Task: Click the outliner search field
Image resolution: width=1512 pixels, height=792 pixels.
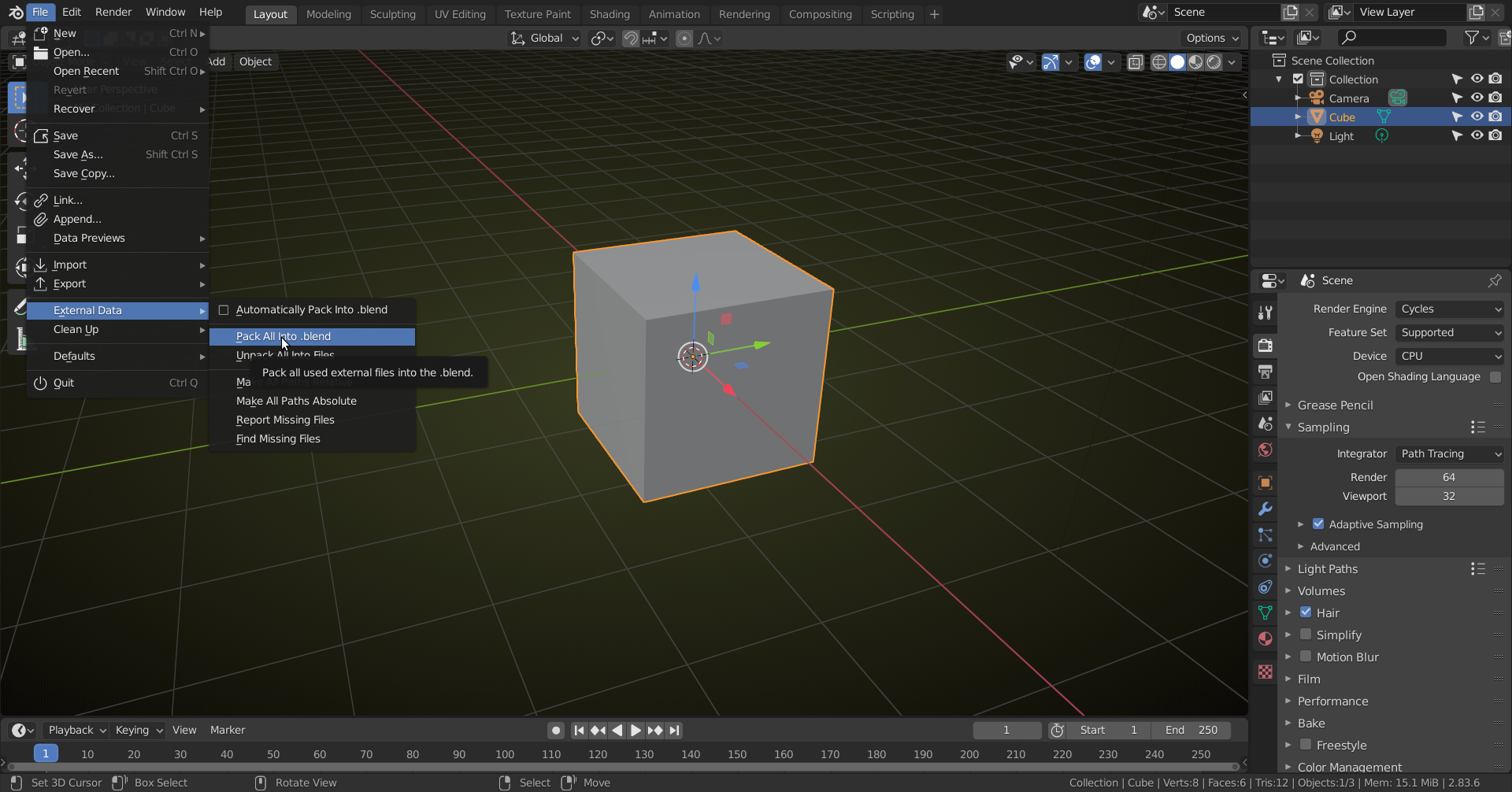Action: tap(1392, 37)
